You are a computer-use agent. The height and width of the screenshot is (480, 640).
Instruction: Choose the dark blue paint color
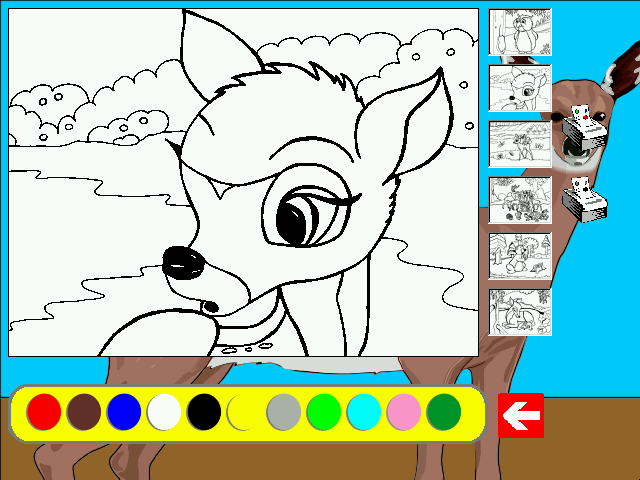coord(124,412)
